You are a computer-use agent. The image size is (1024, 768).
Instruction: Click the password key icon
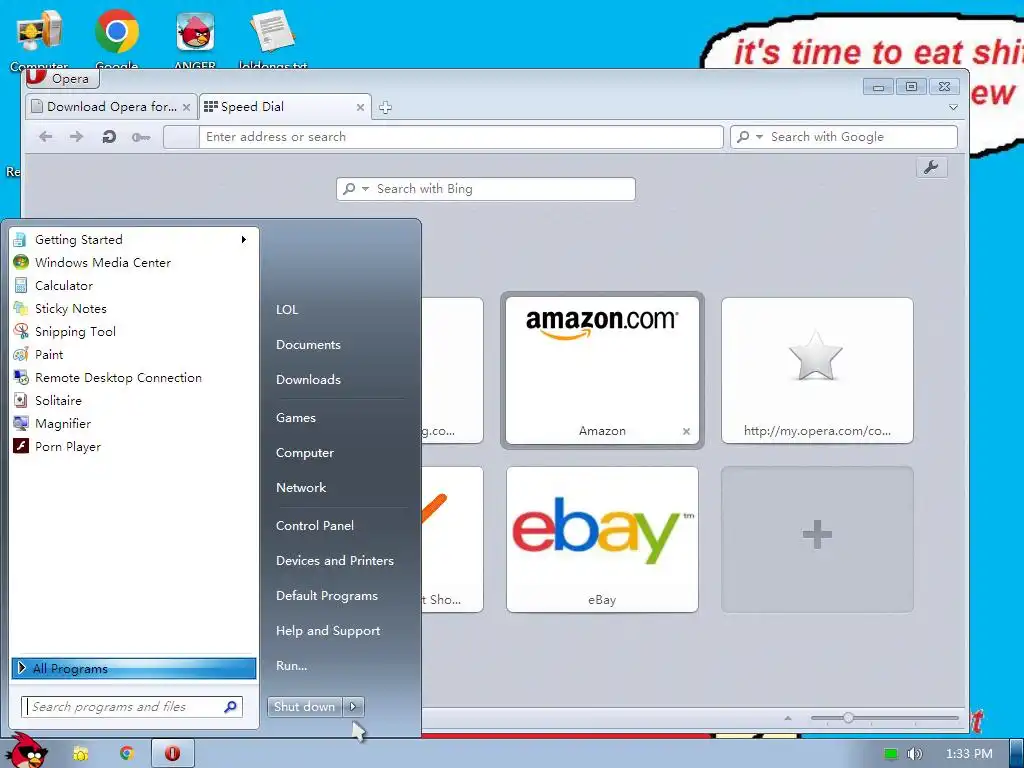point(140,137)
